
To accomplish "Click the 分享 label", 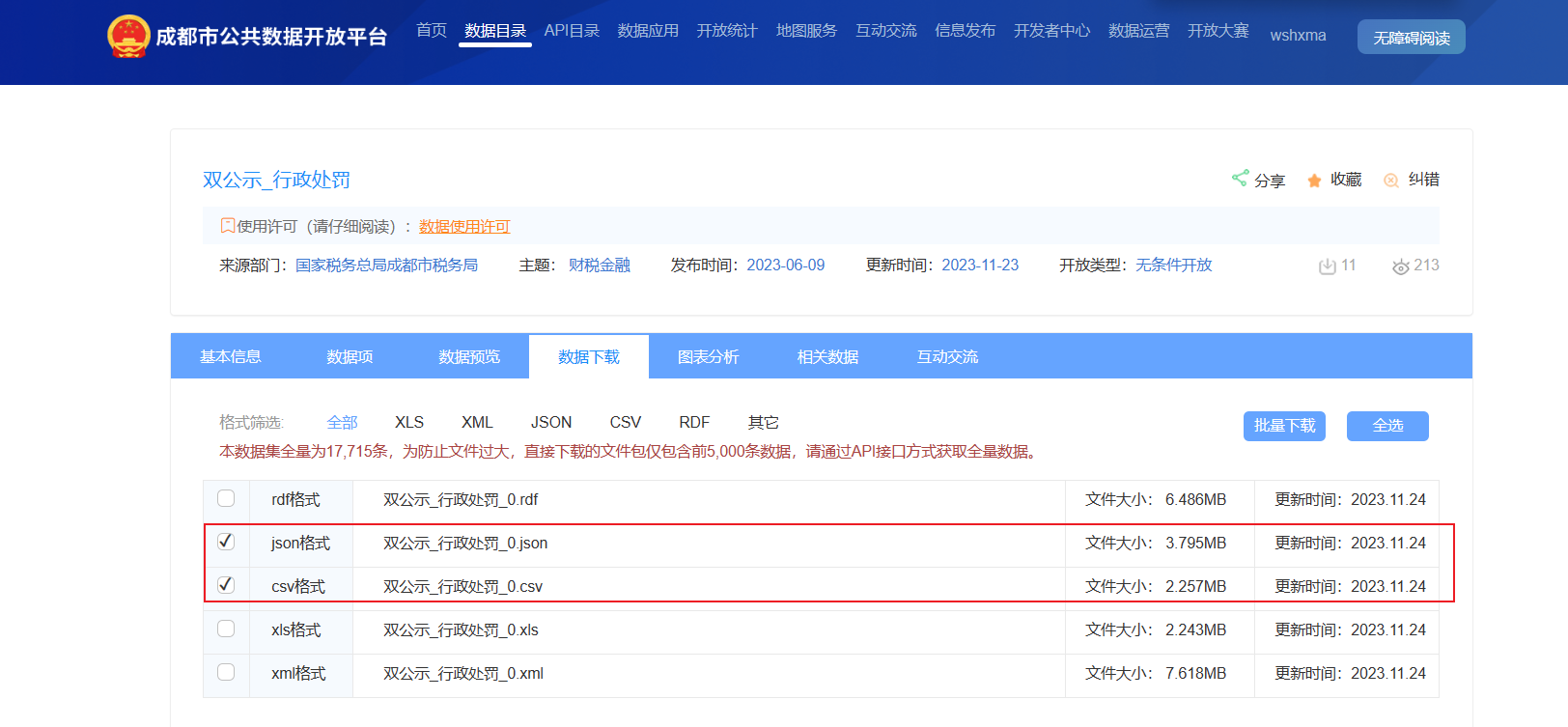I will click(1270, 181).
